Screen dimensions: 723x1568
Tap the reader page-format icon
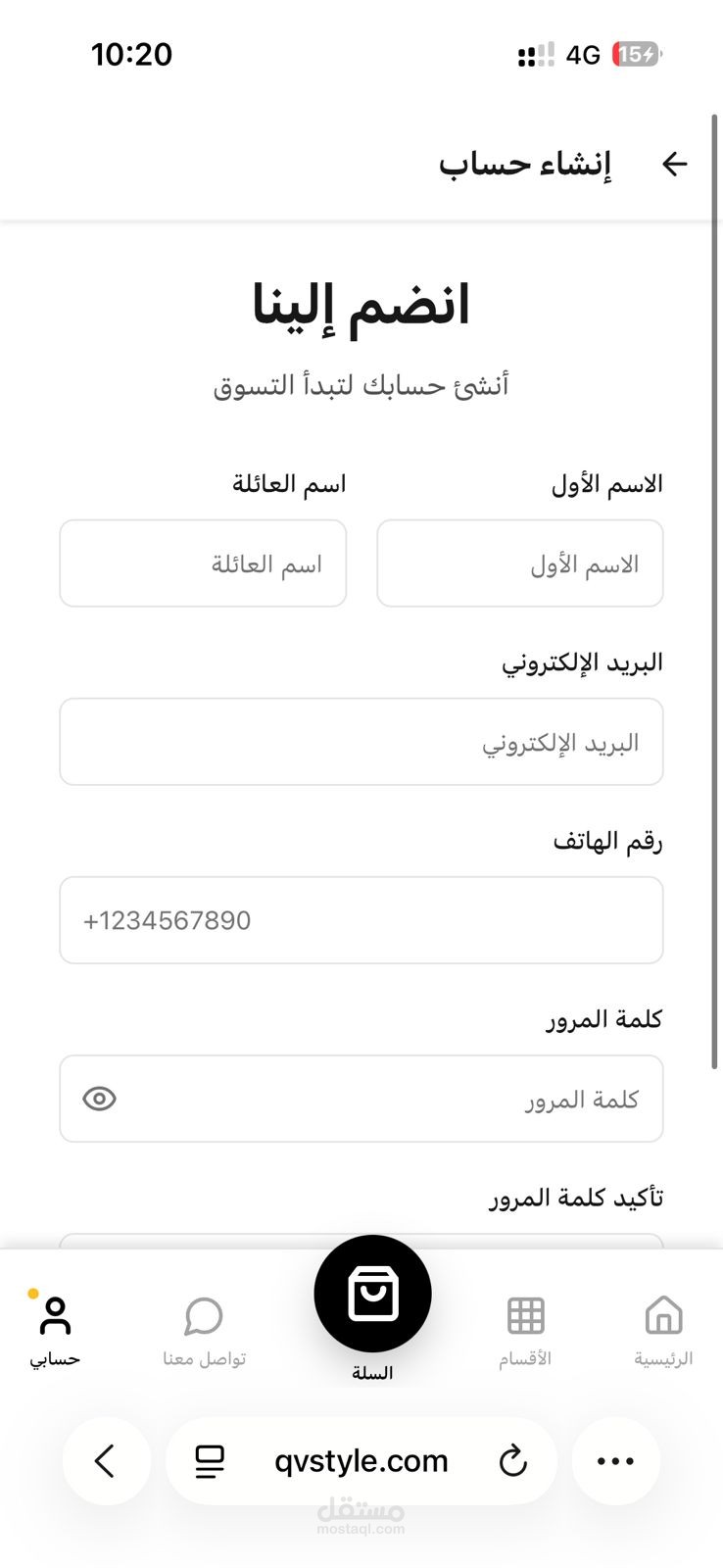point(210,1461)
